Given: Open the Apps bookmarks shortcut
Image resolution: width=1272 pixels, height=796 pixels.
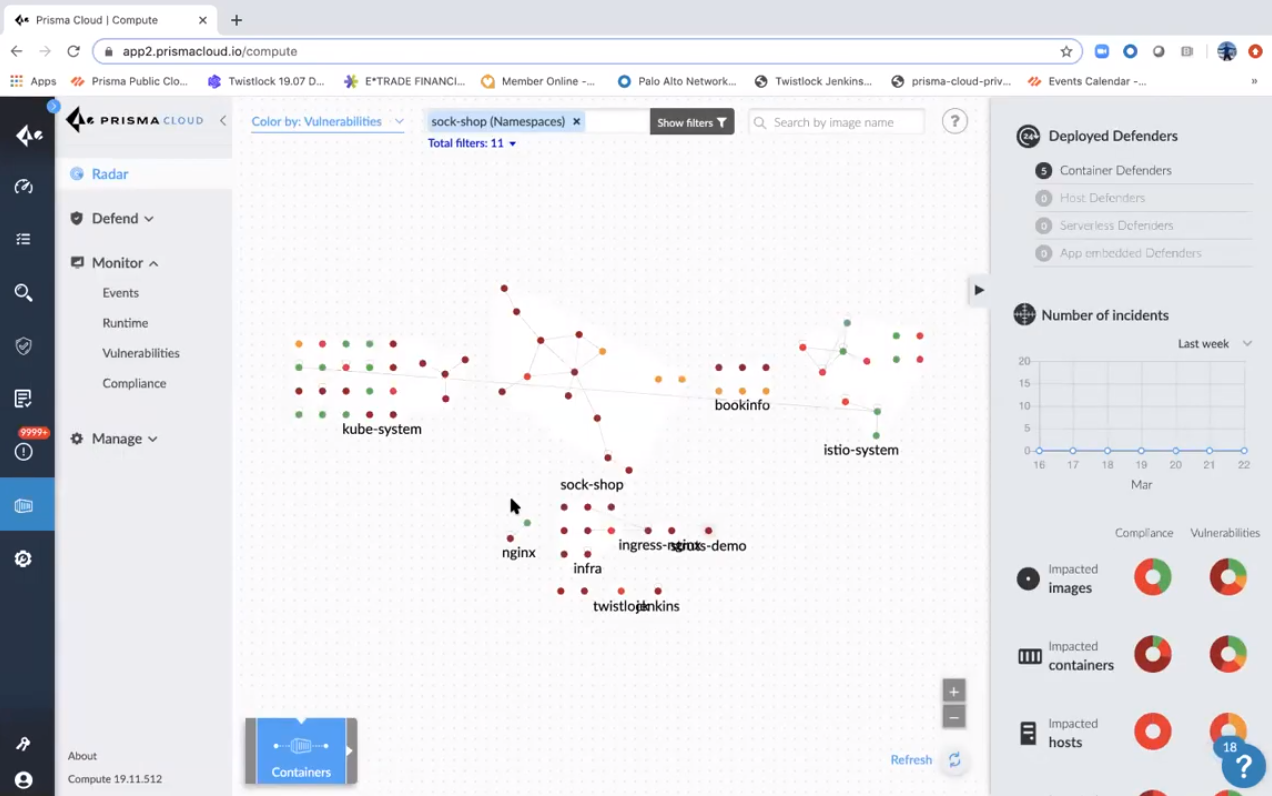Looking at the screenshot, I should click(33, 82).
